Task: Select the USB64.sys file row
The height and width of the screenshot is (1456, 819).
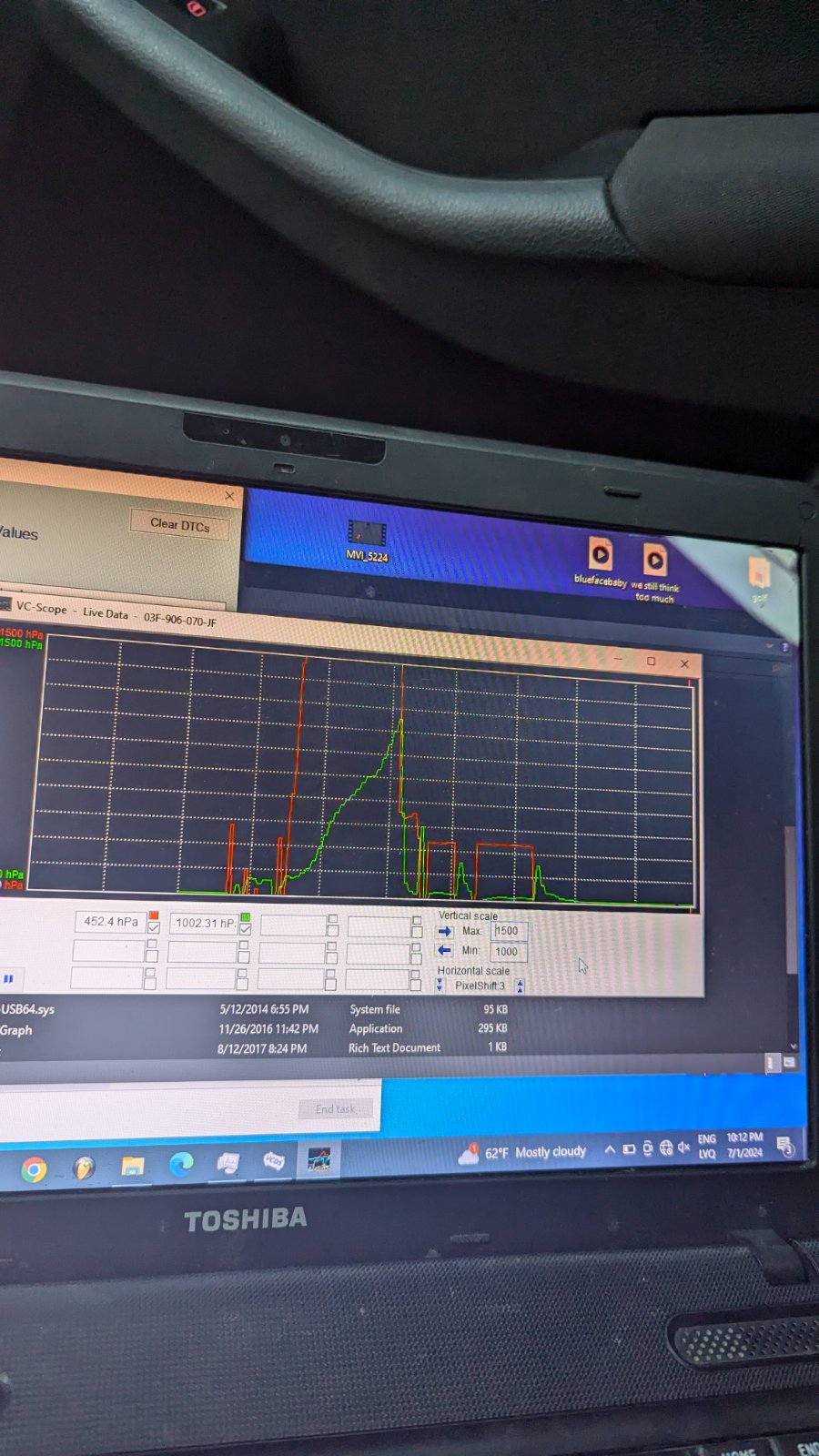Action: pos(255,1009)
